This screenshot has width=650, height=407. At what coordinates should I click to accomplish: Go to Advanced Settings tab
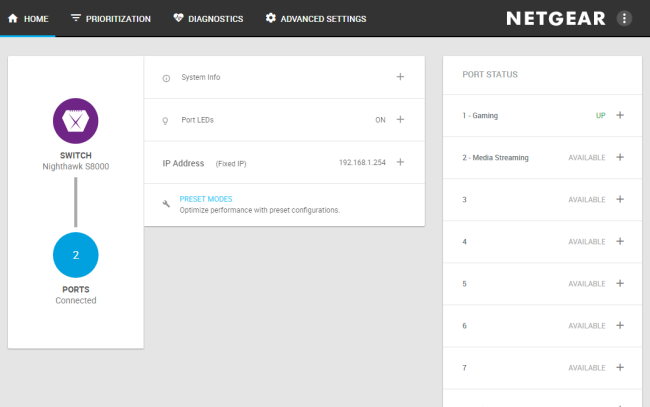[316, 19]
